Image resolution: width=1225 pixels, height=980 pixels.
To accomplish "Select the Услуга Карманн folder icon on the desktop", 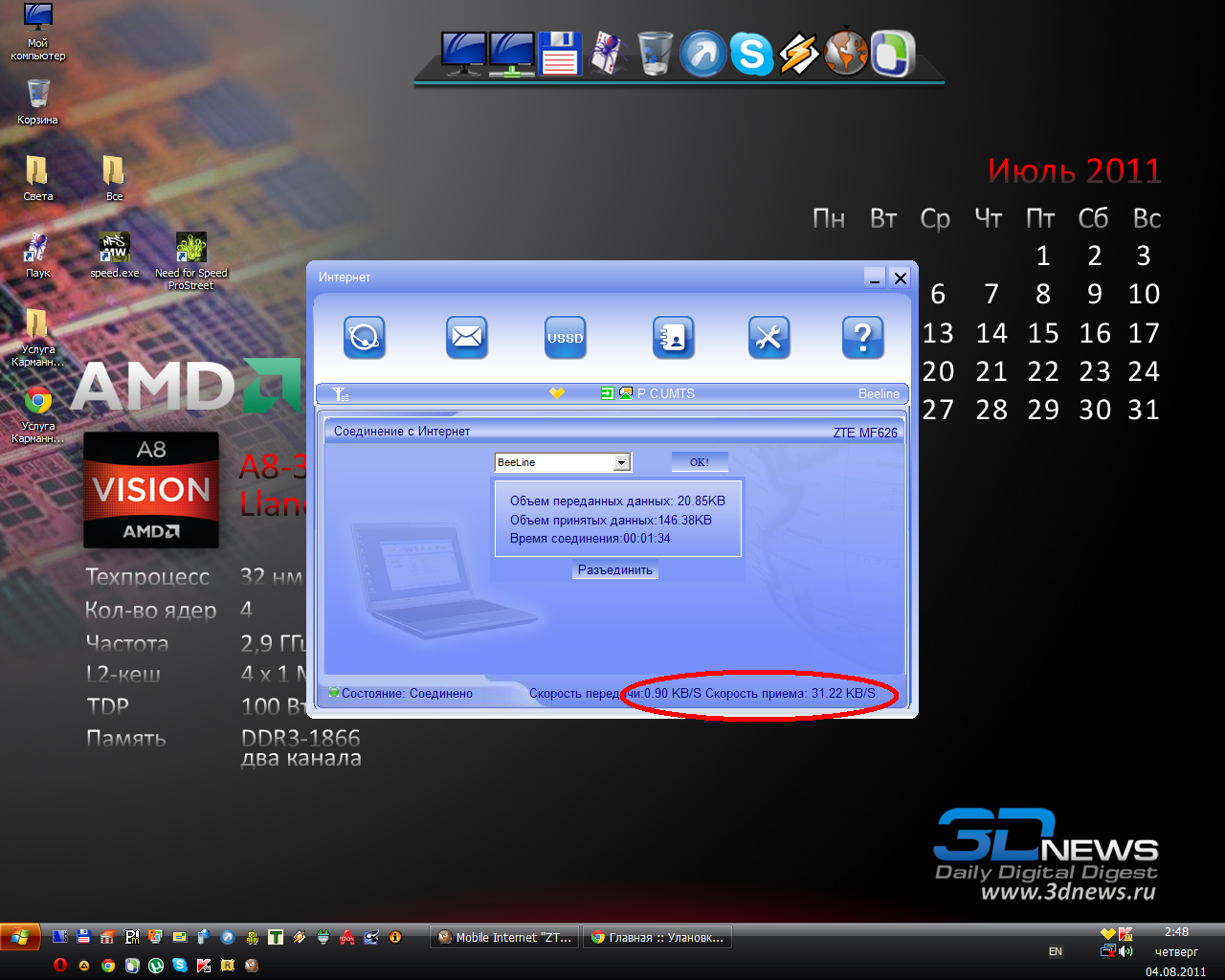I will click(38, 338).
